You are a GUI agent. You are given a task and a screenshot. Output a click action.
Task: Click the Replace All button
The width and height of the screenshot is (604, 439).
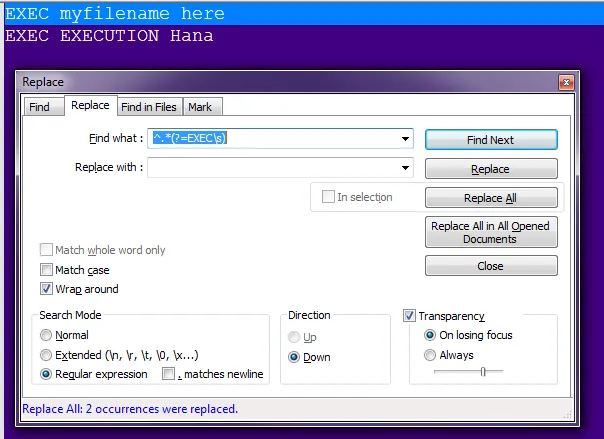[491, 198]
